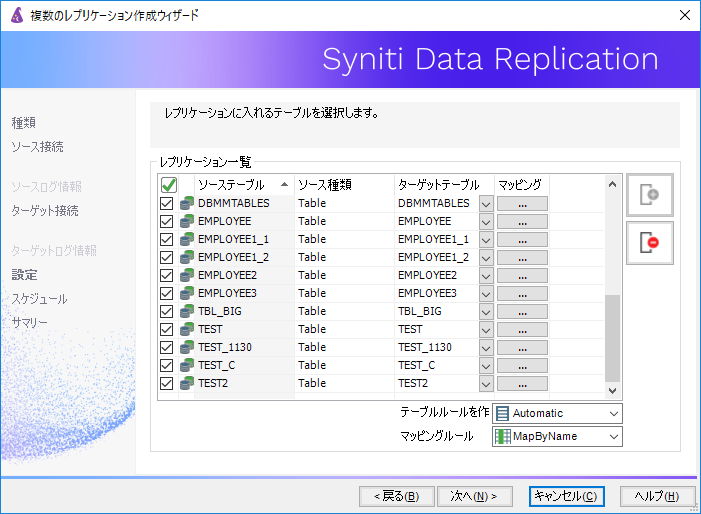Screen dimensions: 701x514
Task: Click the TBL_BIG row database icon
Action: tap(186, 311)
